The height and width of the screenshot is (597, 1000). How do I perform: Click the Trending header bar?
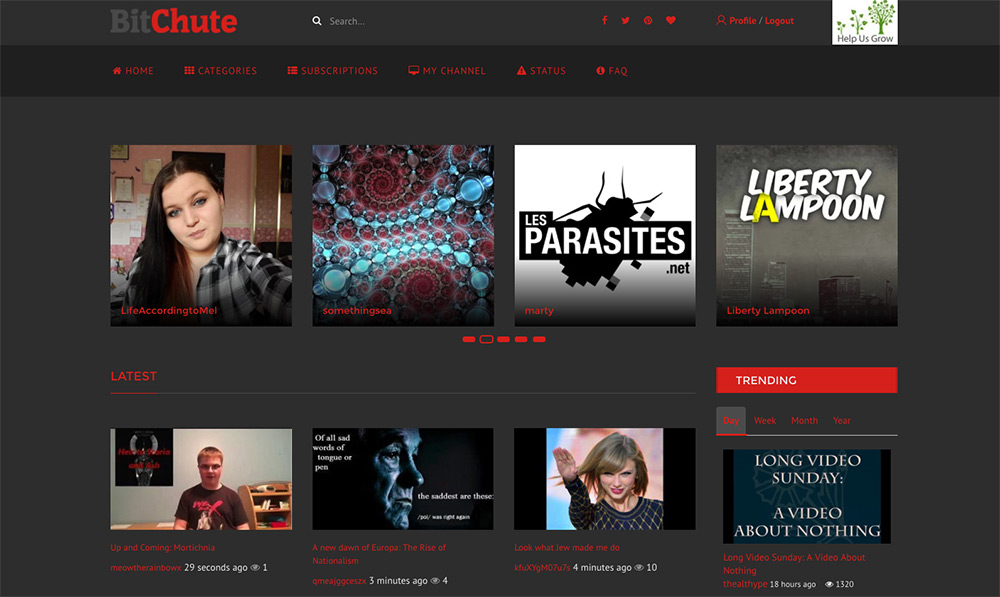pyautogui.click(x=807, y=380)
